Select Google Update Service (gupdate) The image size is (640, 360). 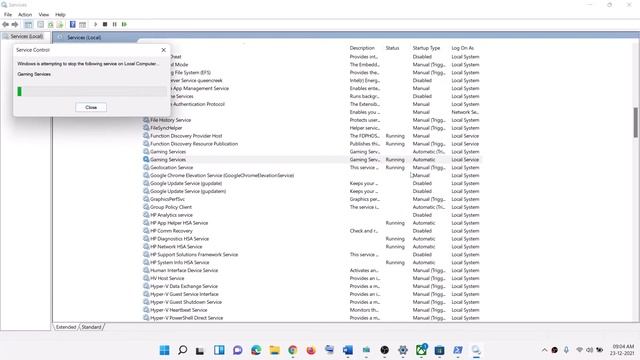point(312,183)
